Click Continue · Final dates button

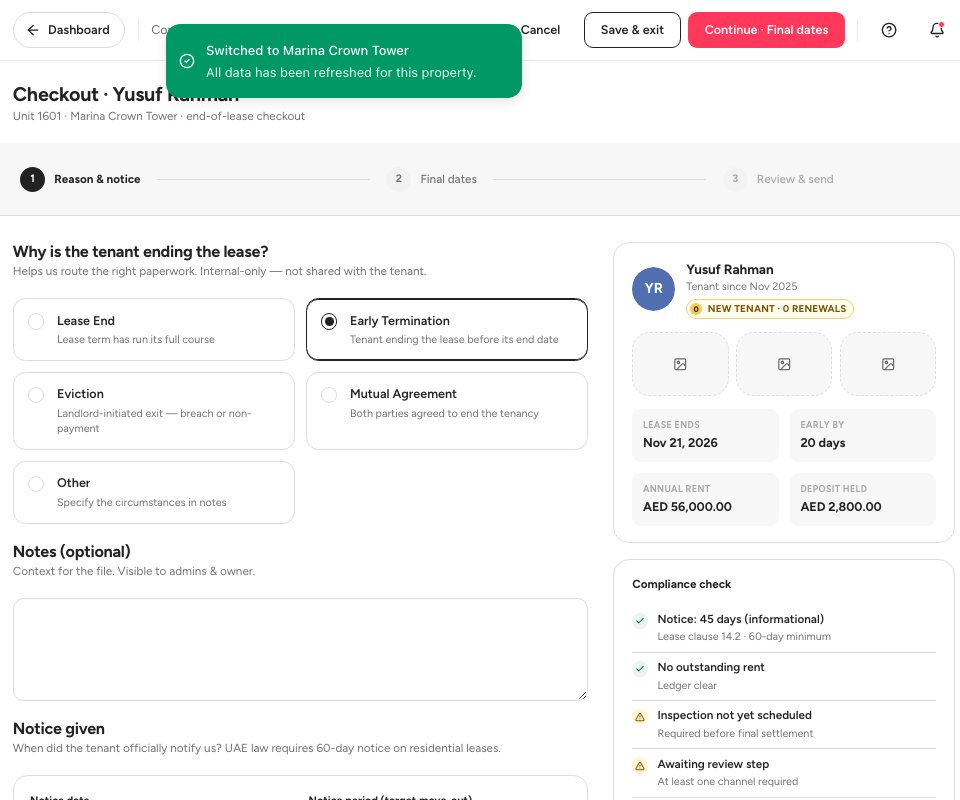click(766, 30)
